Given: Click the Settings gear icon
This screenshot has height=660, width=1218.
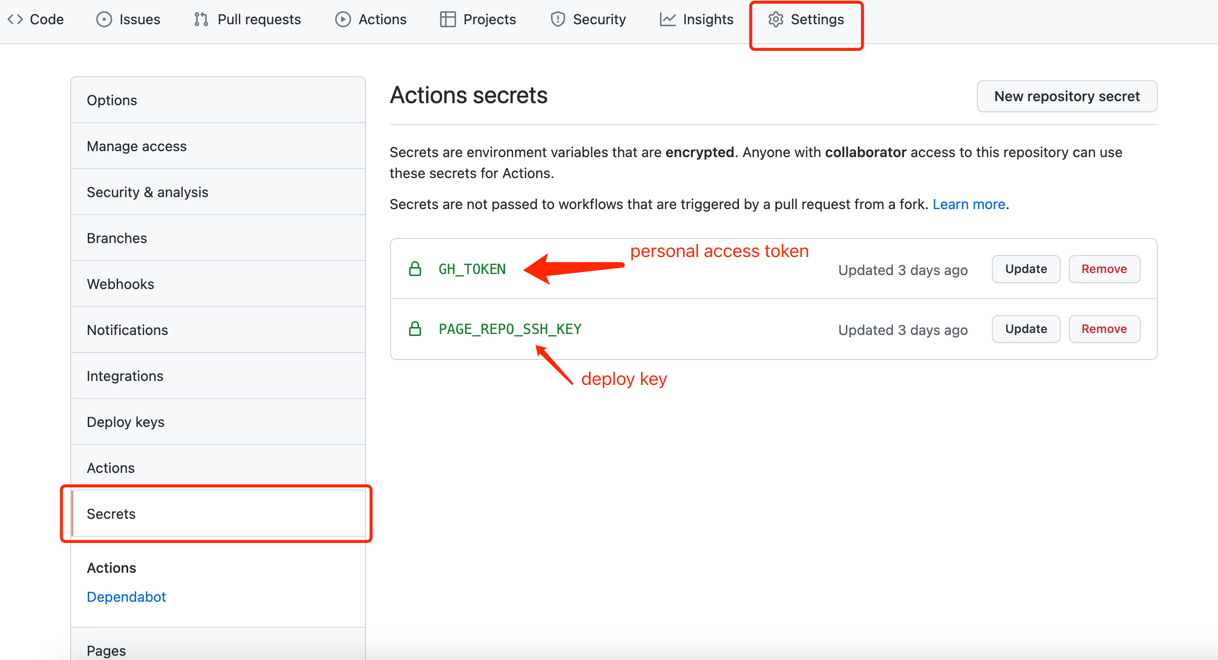Looking at the screenshot, I should pyautogui.click(x=776, y=20).
